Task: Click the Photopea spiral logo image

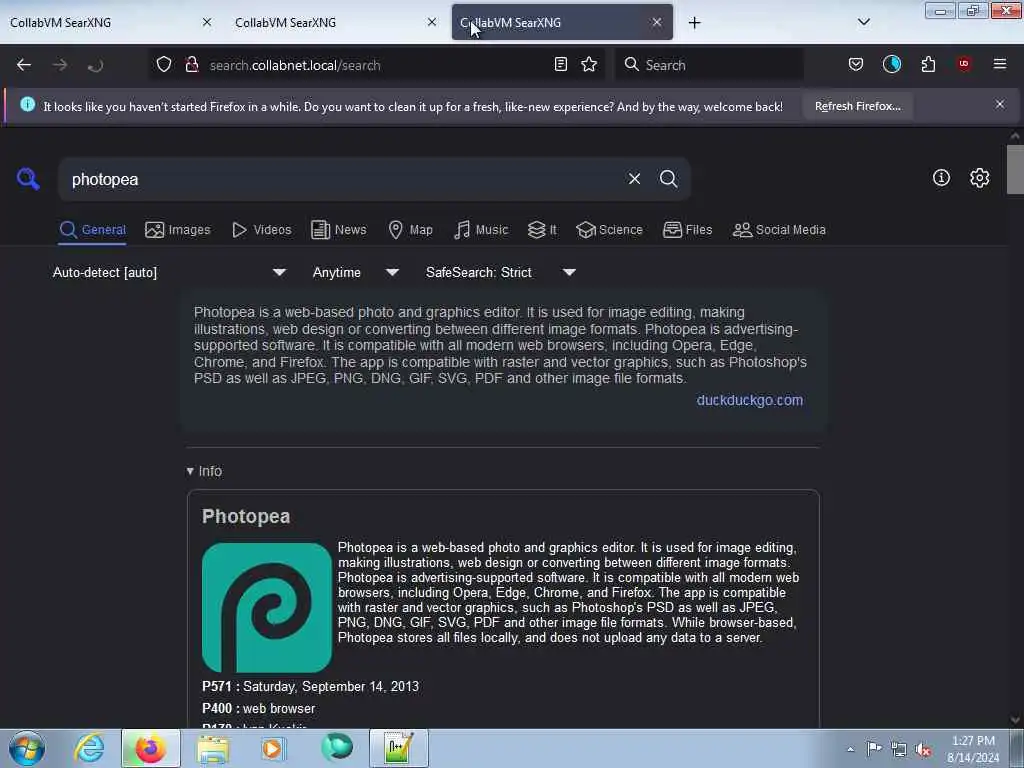Action: click(266, 607)
